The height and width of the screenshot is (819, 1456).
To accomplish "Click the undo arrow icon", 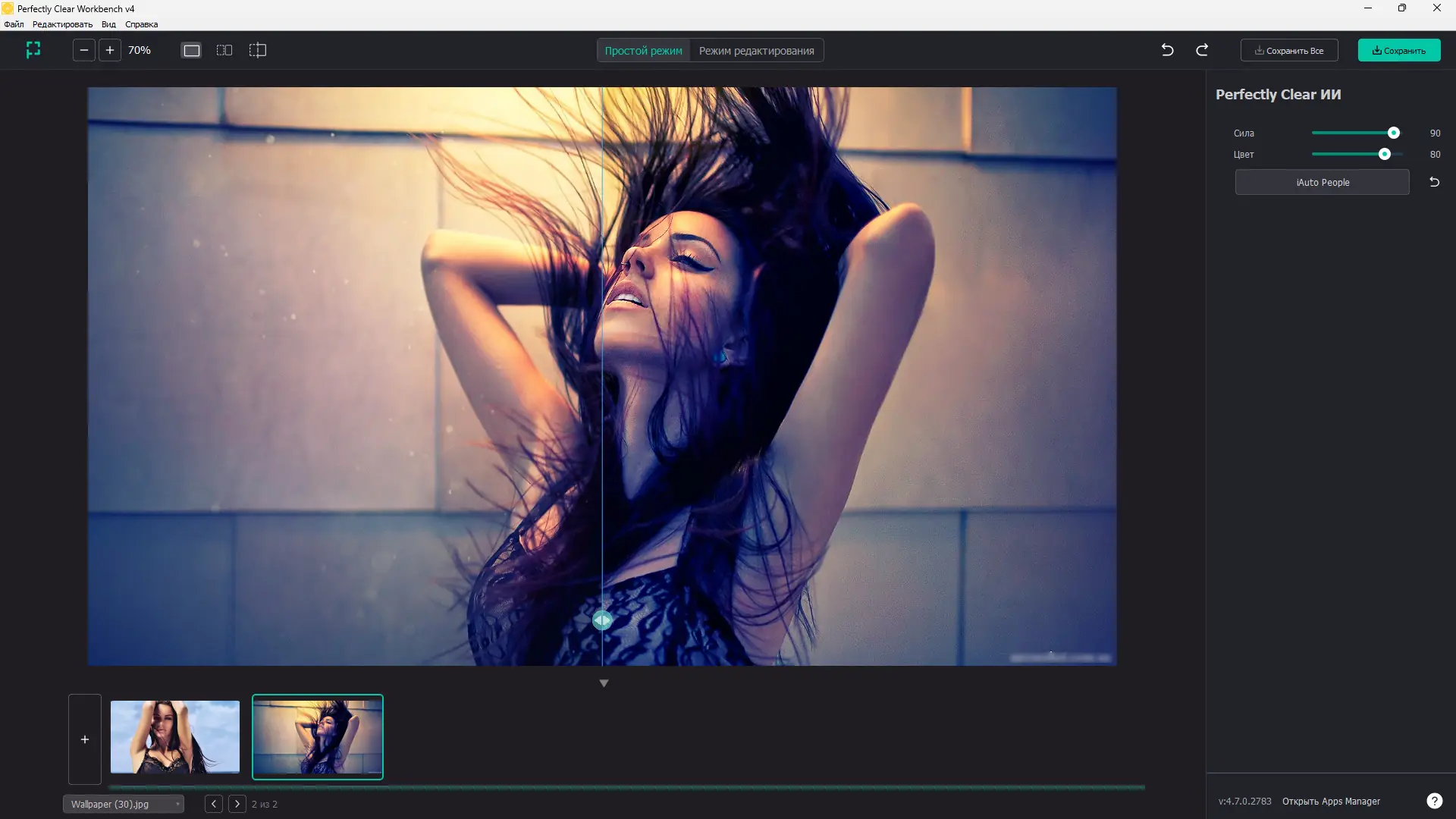I will 1167,50.
